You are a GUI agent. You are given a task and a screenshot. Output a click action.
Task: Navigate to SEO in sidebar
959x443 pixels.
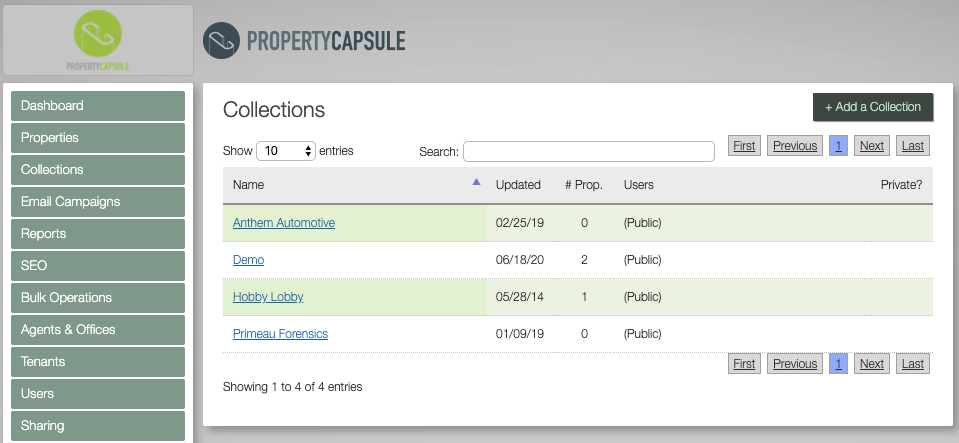click(98, 266)
